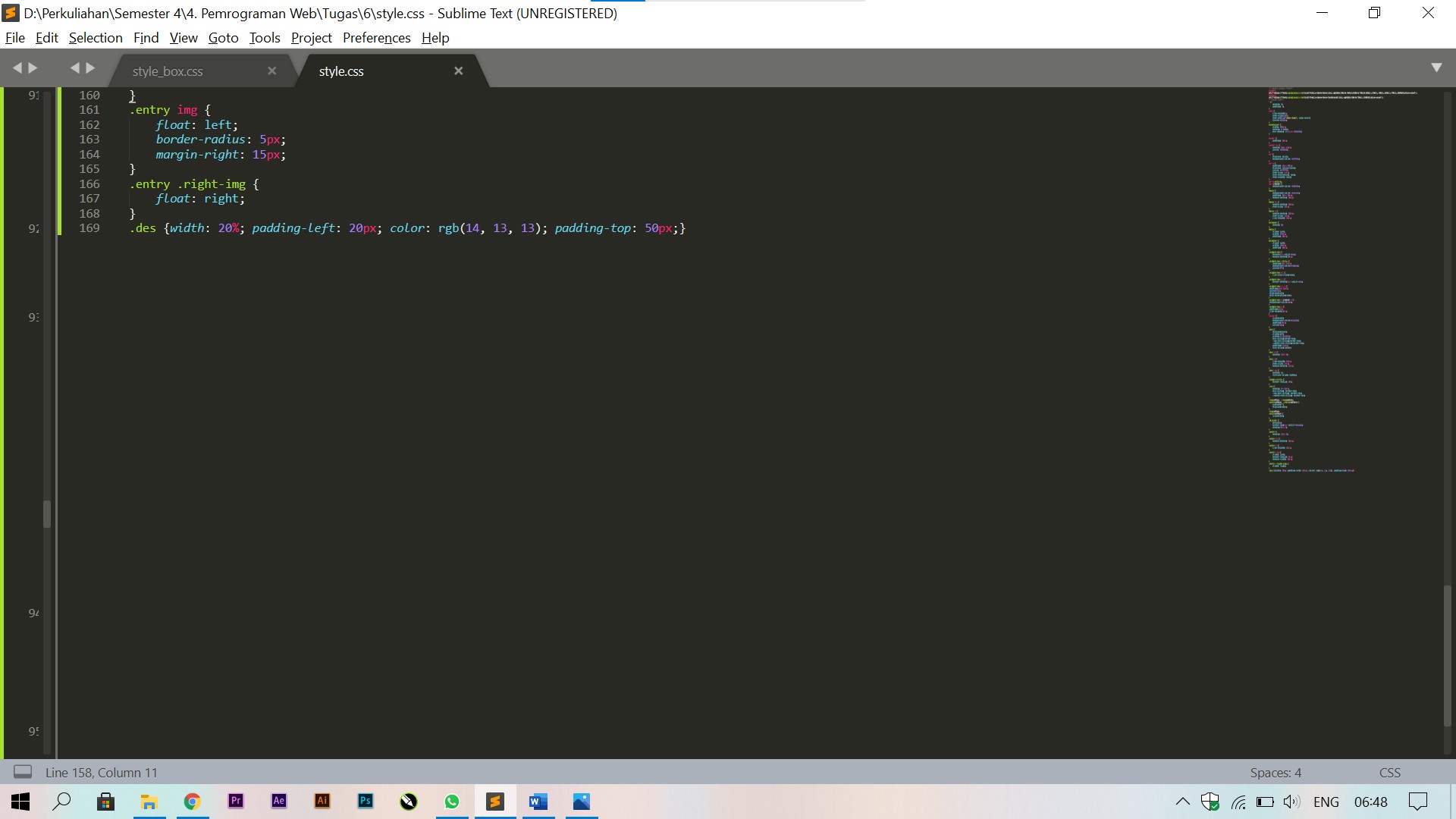Image resolution: width=1456 pixels, height=819 pixels.
Task: Open the Selection menu
Action: coord(96,38)
